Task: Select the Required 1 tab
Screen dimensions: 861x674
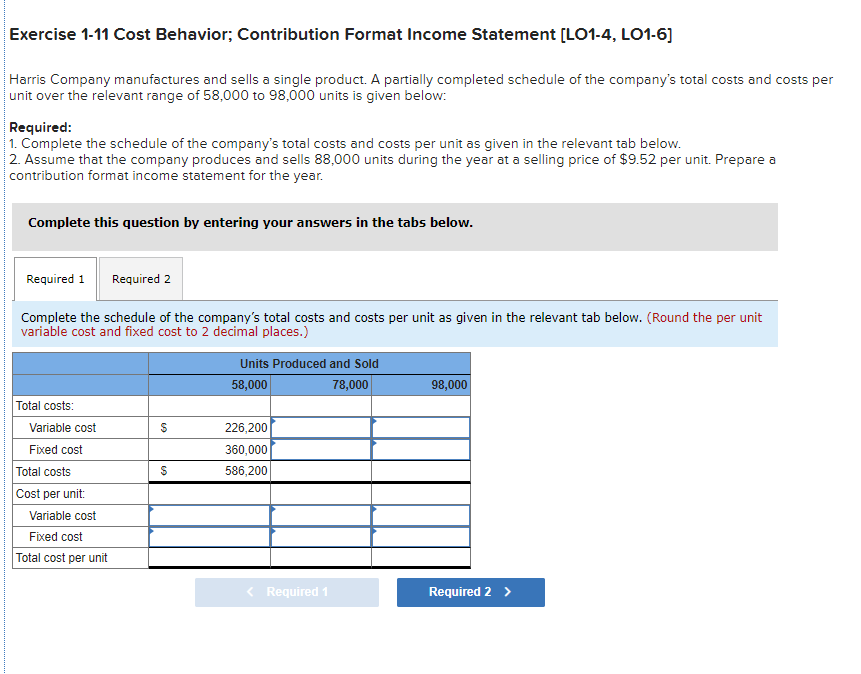Action: tap(55, 279)
